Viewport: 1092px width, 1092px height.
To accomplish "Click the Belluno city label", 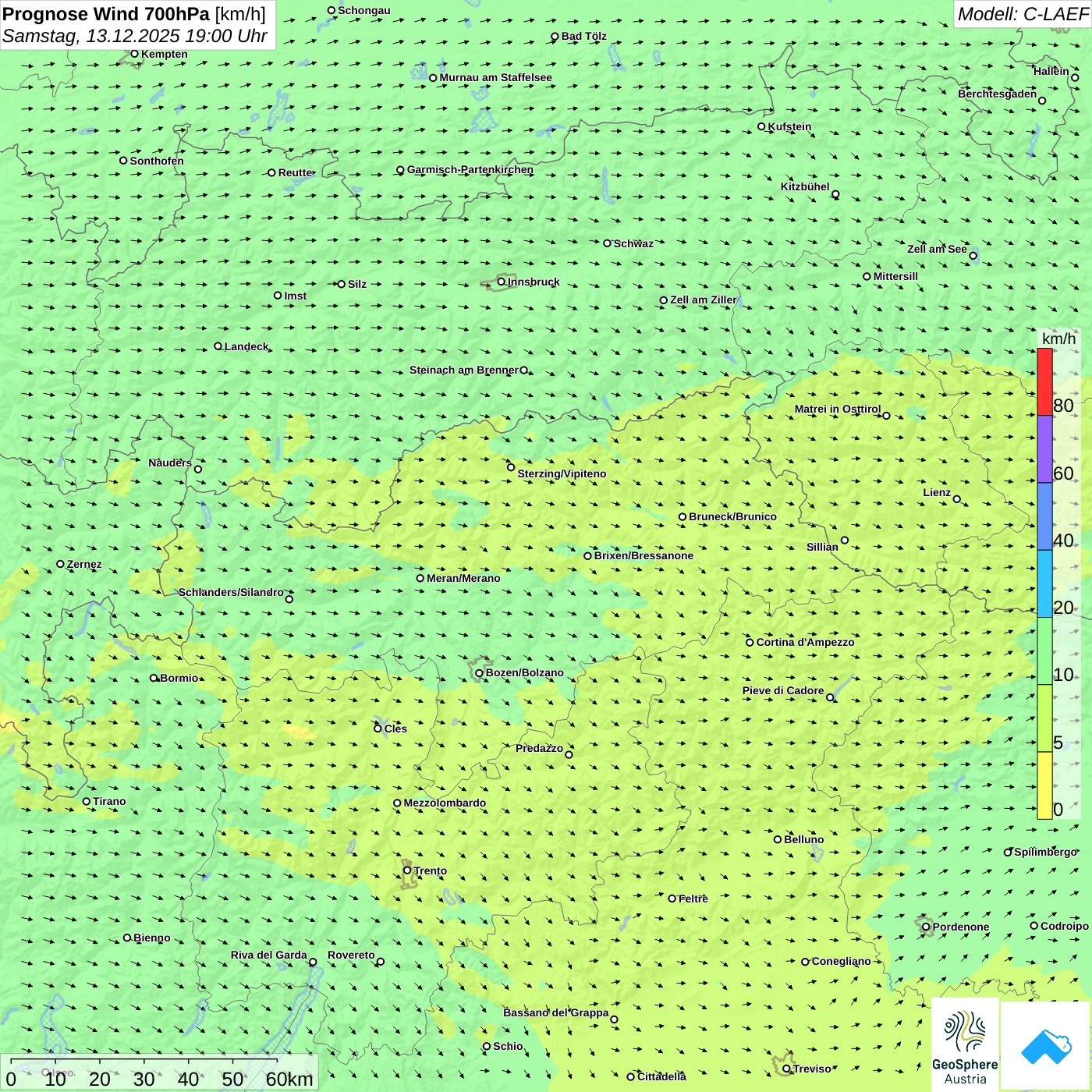I will coord(803,839).
